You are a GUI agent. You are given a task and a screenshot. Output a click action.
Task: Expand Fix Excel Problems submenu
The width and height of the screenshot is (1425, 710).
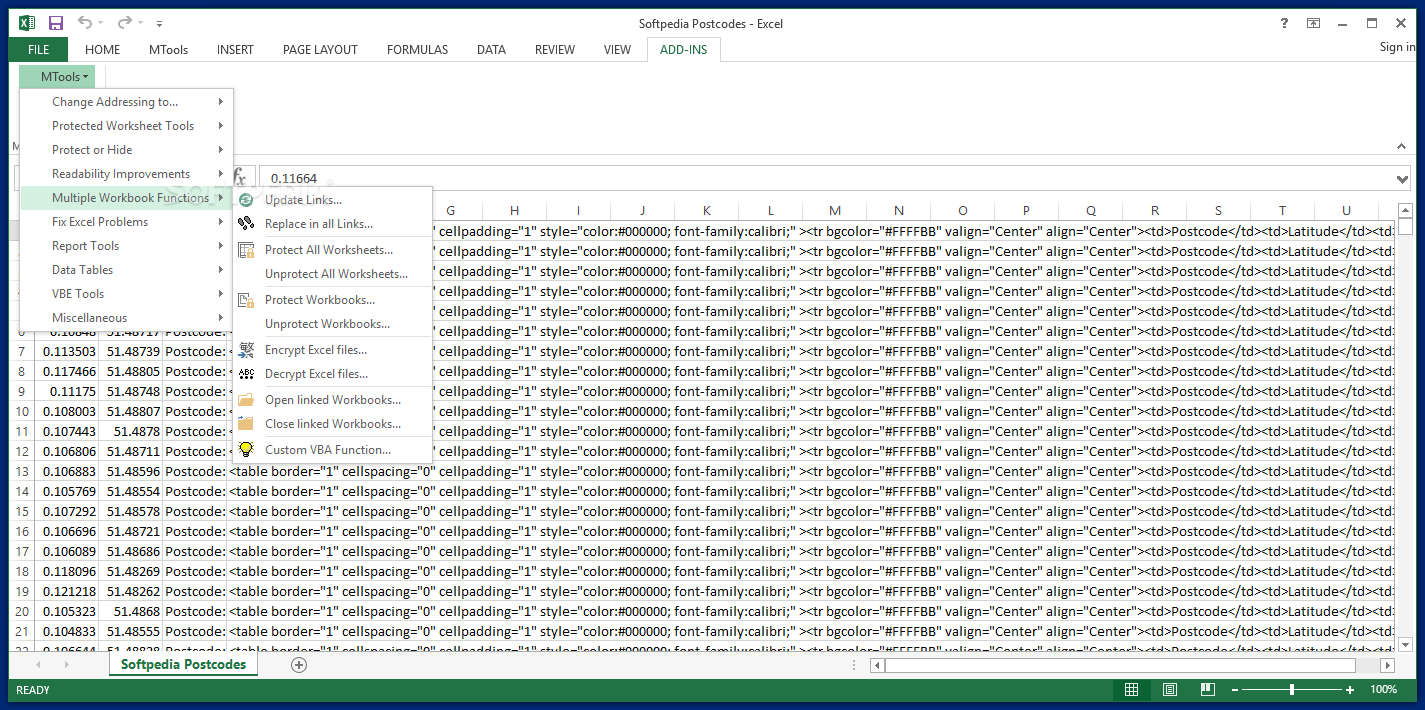(127, 222)
